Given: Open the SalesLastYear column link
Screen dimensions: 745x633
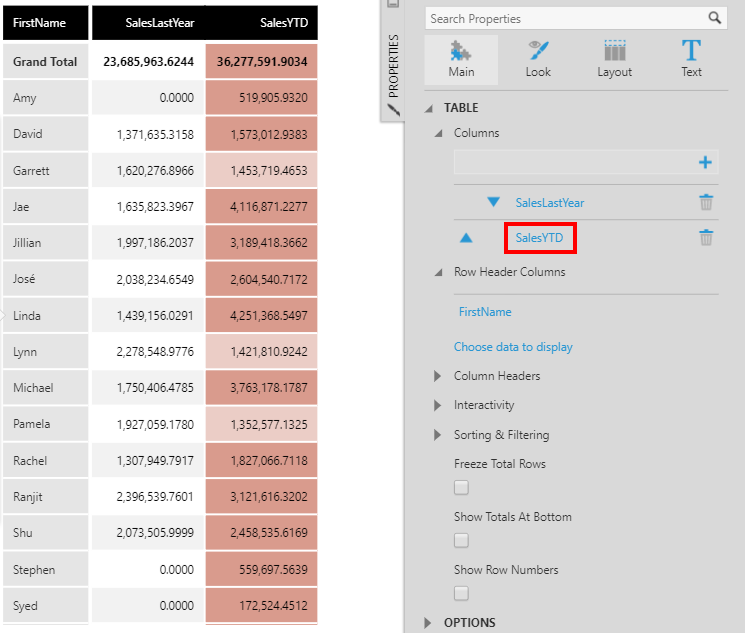Looking at the screenshot, I should [550, 203].
